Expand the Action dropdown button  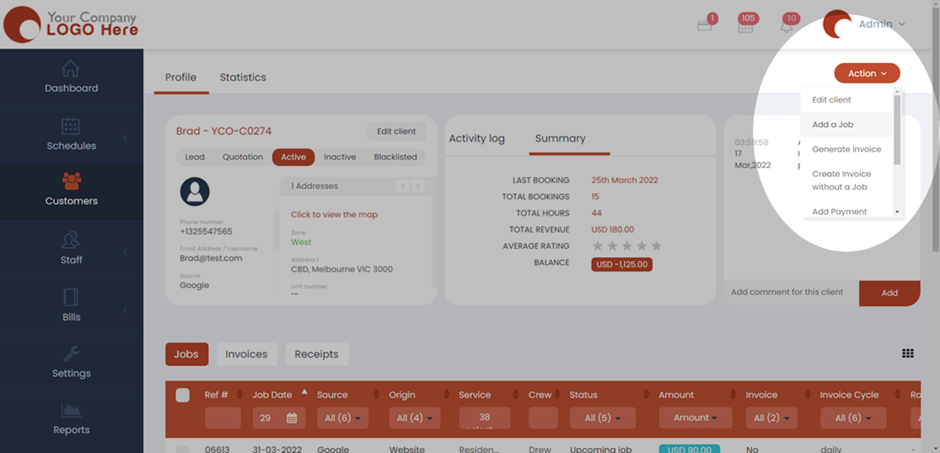(866, 73)
